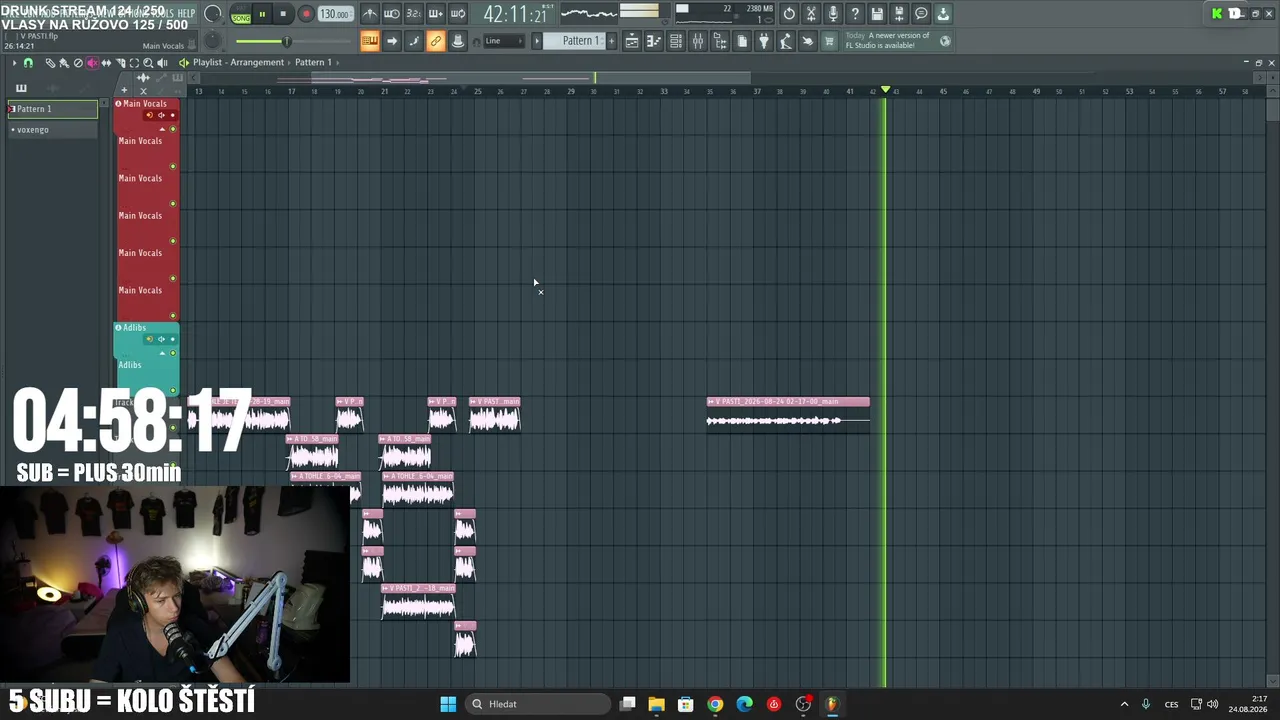Open the Mixer view icon

click(x=698, y=41)
